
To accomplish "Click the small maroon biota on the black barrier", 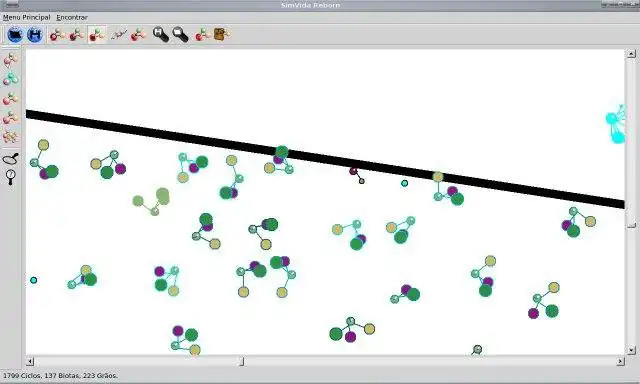I will (x=357, y=175).
